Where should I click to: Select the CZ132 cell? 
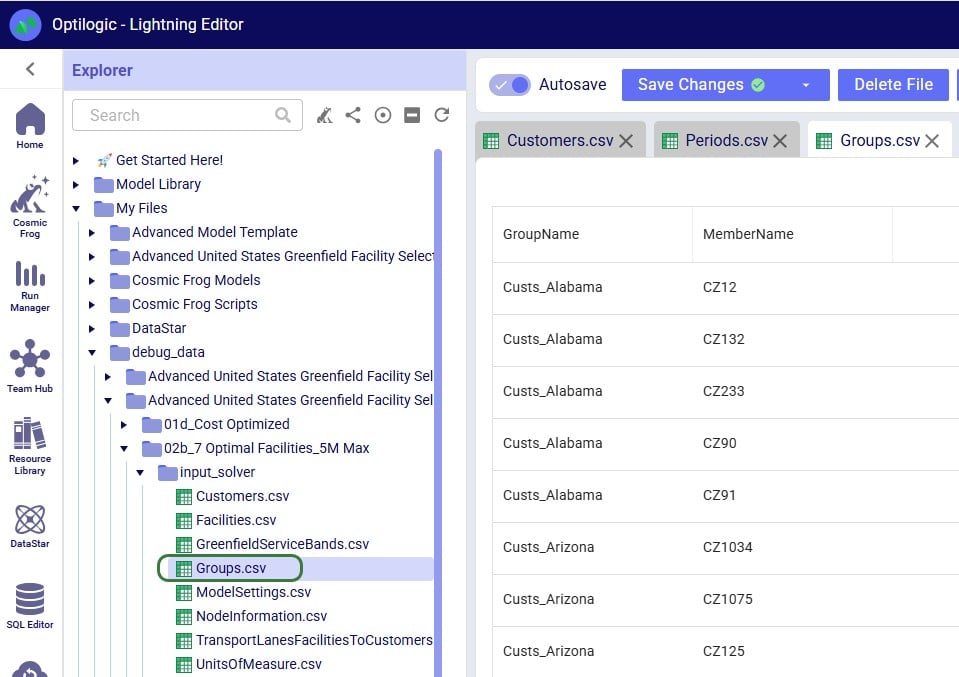tap(792, 340)
